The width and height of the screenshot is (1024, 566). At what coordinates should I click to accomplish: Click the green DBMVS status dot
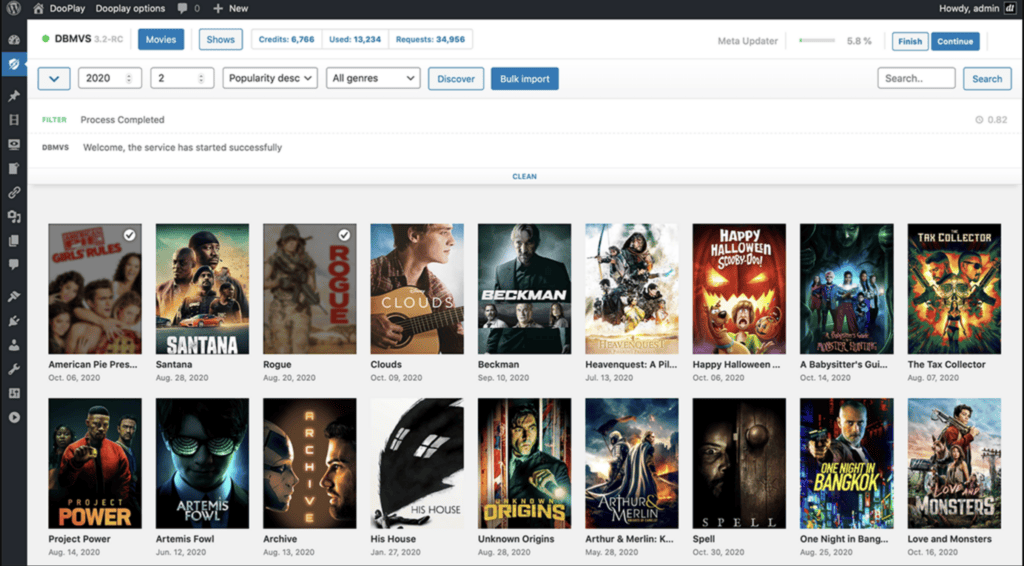click(x=46, y=39)
